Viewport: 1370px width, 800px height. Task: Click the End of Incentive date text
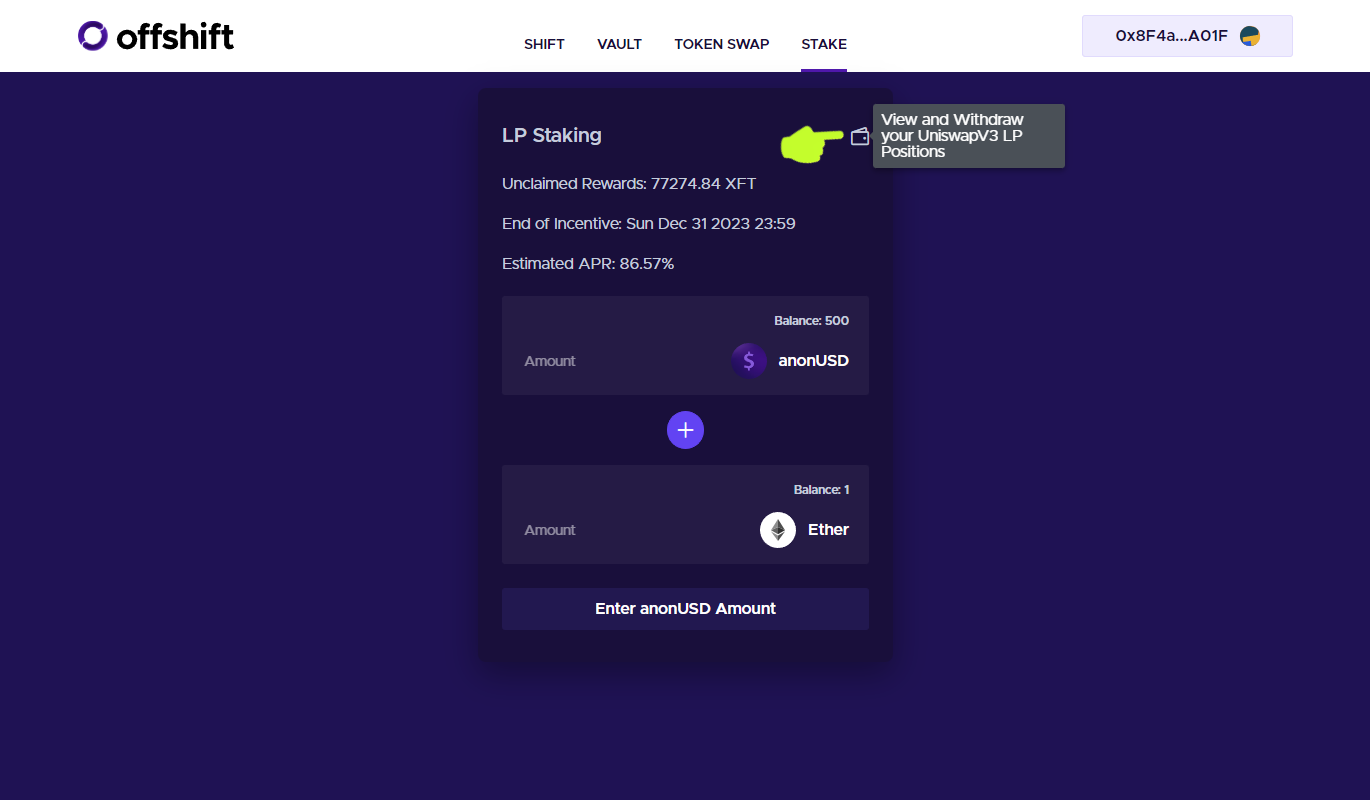point(649,224)
